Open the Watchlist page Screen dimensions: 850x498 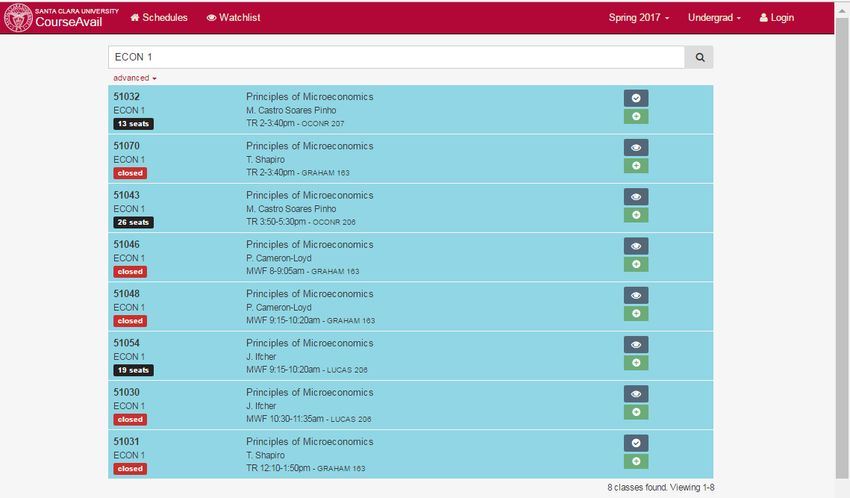233,17
